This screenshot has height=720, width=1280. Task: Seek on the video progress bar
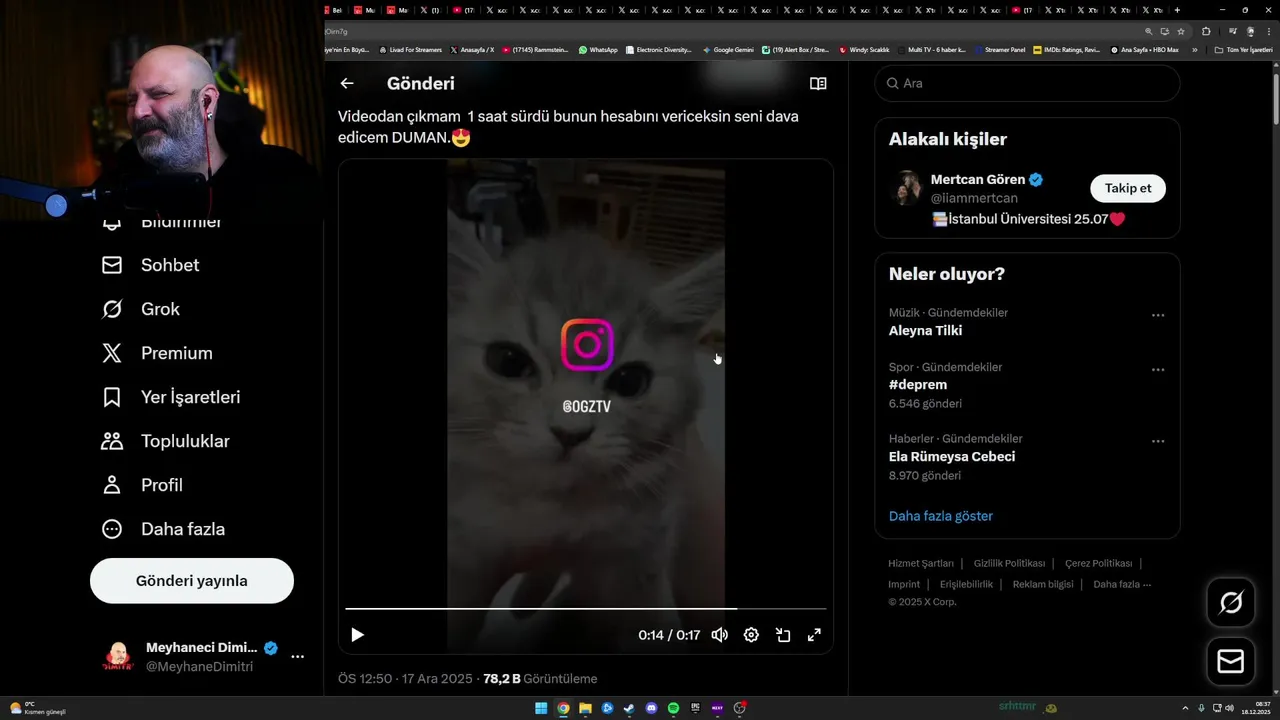tap(586, 608)
